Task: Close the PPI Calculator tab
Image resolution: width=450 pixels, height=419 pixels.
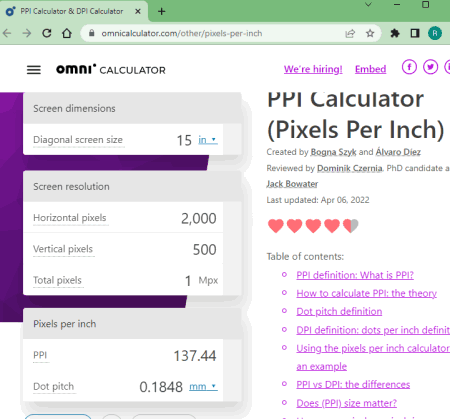Action: [x=138, y=11]
